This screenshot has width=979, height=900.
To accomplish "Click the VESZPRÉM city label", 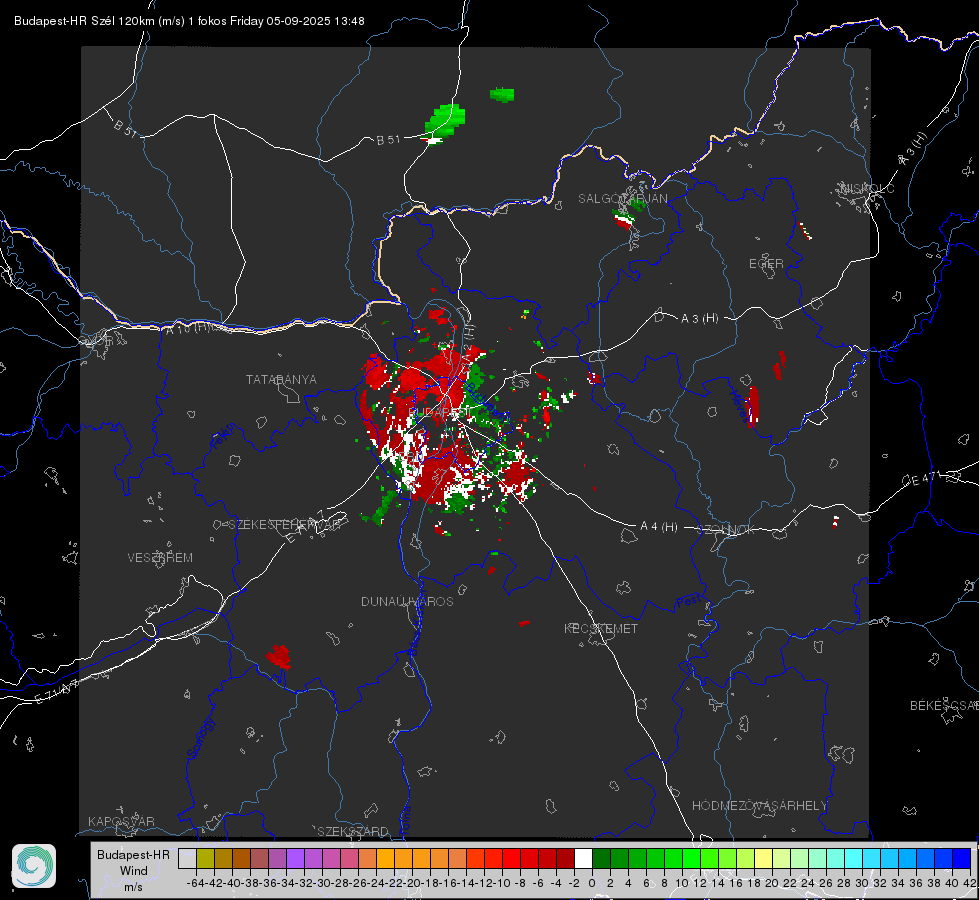I will [160, 558].
